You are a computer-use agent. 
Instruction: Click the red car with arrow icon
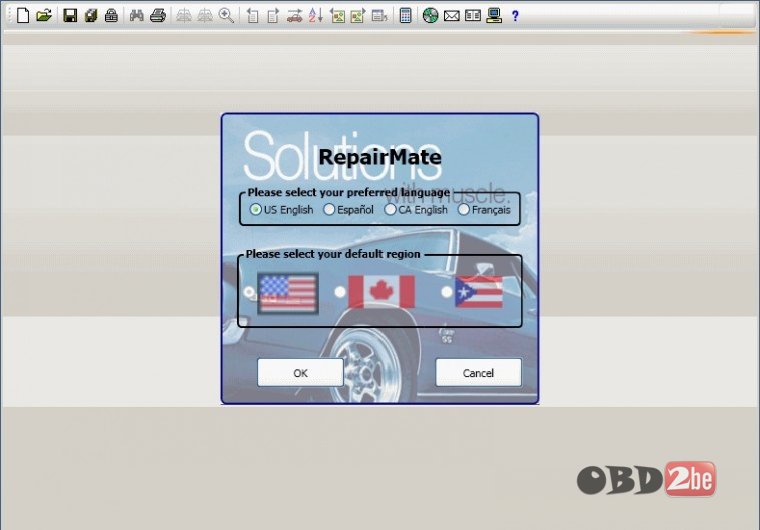click(x=295, y=16)
